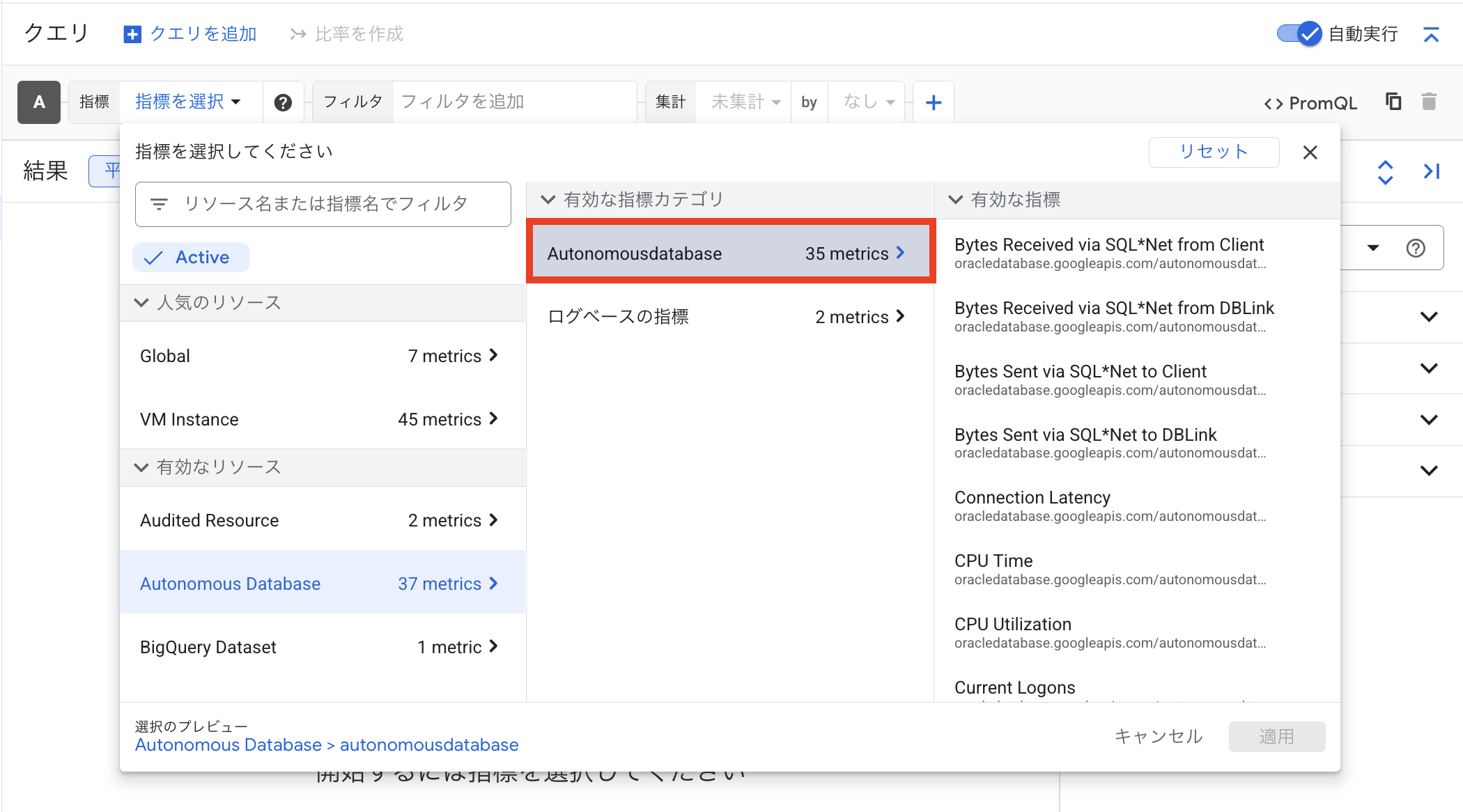Select the CPU Utilization metric
The height and width of the screenshot is (812, 1463).
1012,624
